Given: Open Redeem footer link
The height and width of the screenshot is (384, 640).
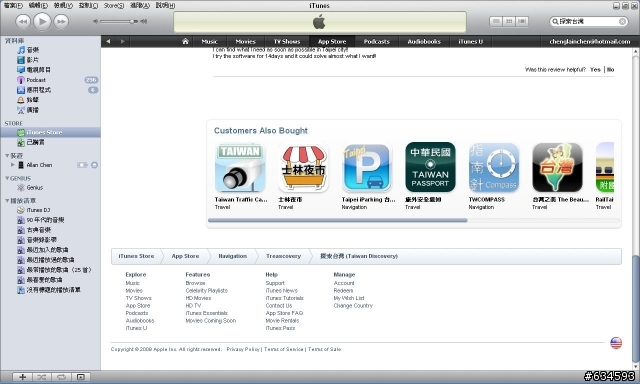Looking at the screenshot, I should (x=343, y=291).
